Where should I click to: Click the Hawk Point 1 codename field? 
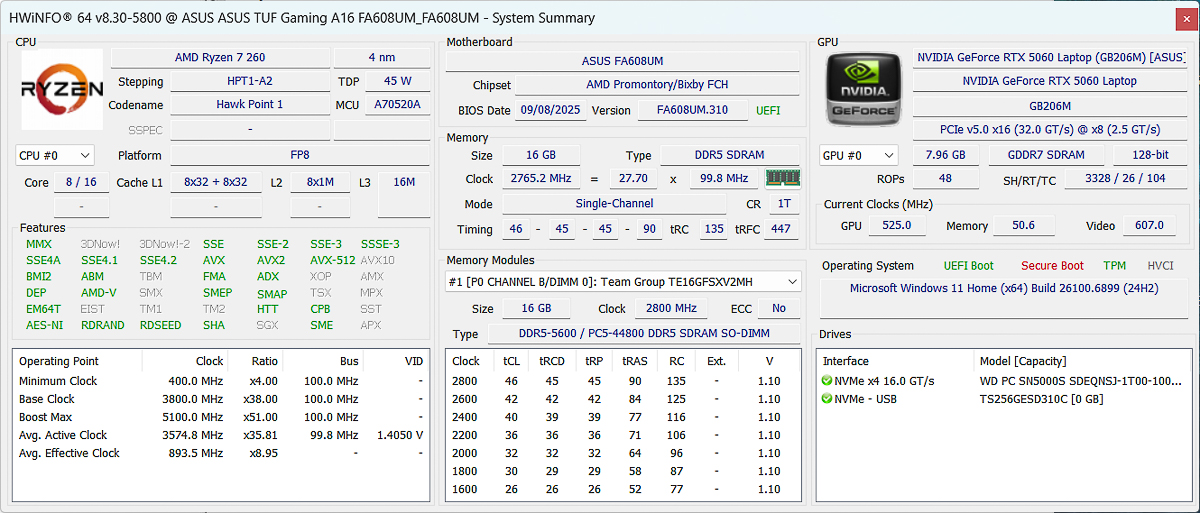click(x=249, y=104)
